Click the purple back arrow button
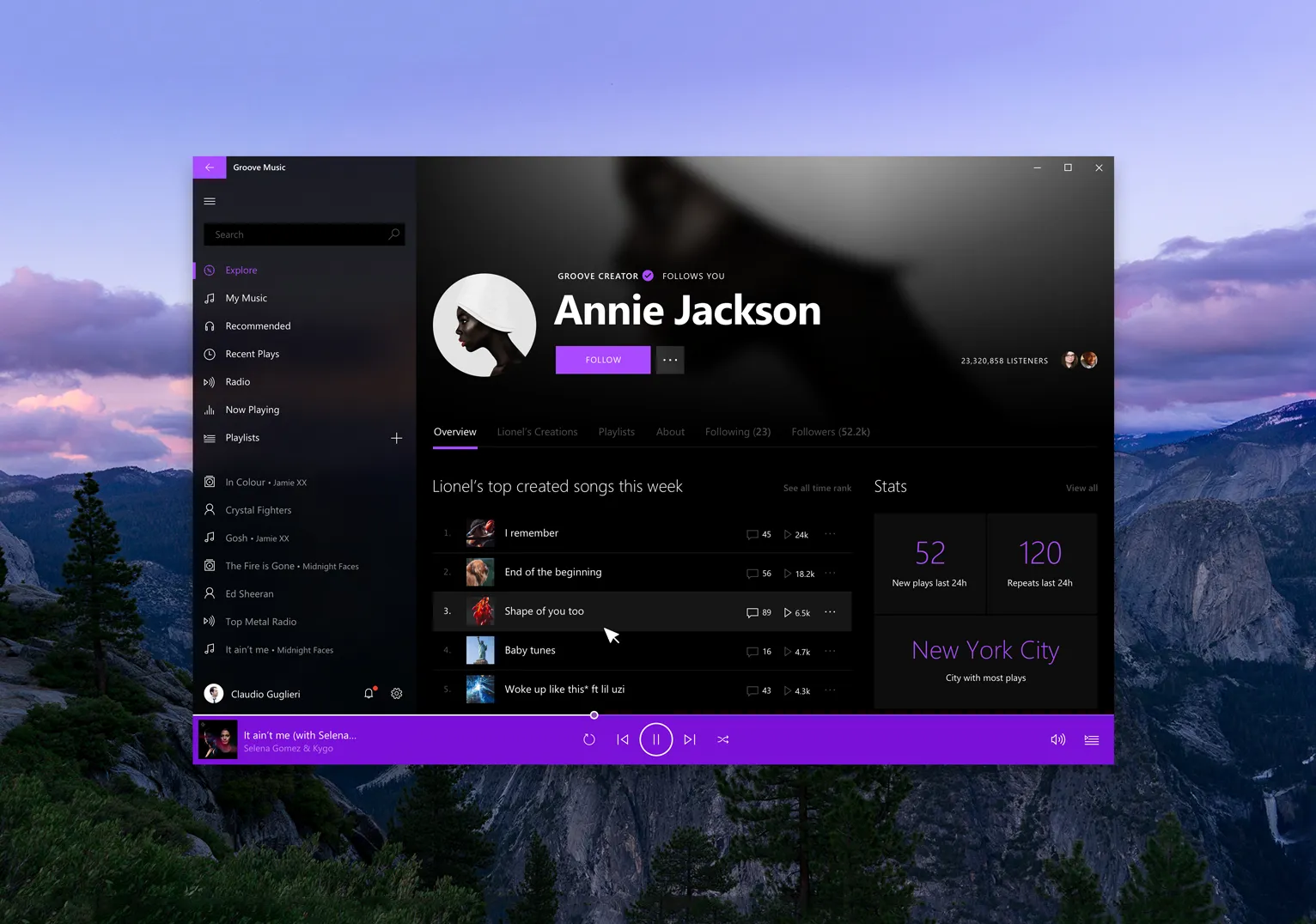The width and height of the screenshot is (1316, 924). (x=210, y=167)
